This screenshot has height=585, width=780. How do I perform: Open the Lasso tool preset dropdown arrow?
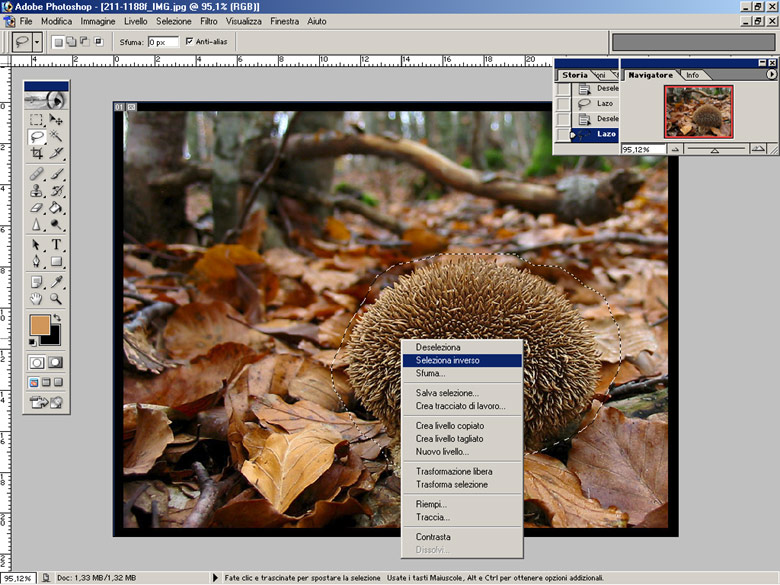37,42
